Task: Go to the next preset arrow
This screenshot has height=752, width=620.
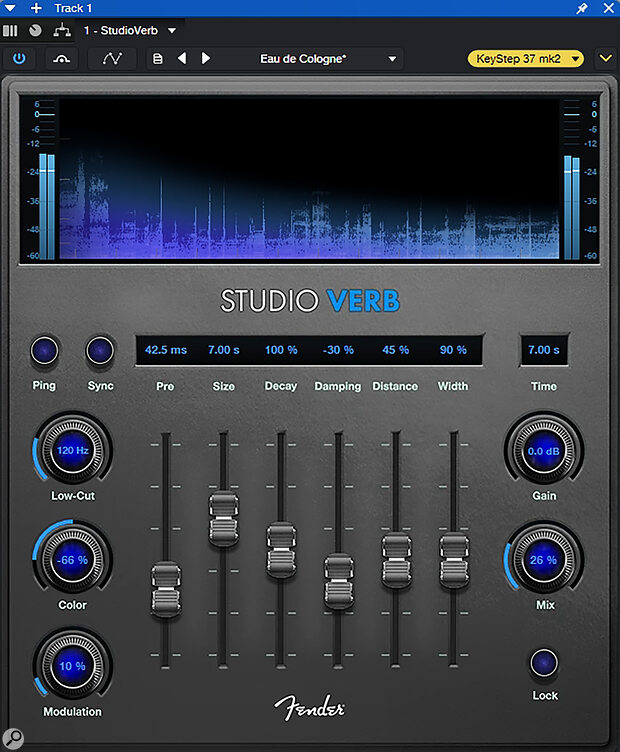Action: pyautogui.click(x=206, y=59)
